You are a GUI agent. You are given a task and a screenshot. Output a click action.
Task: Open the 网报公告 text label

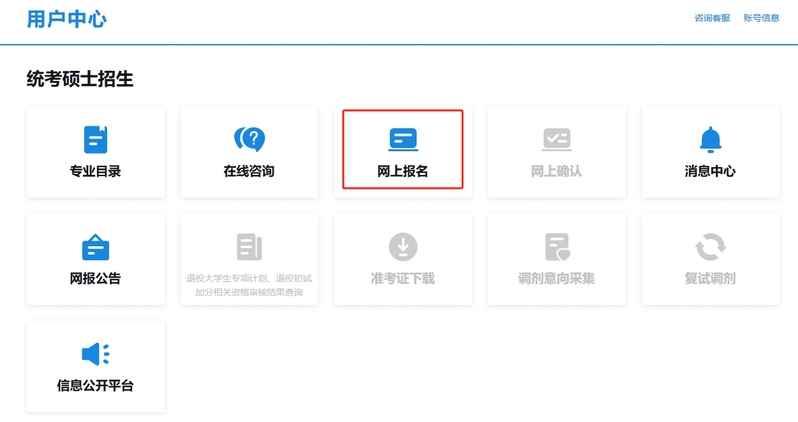pyautogui.click(x=95, y=278)
